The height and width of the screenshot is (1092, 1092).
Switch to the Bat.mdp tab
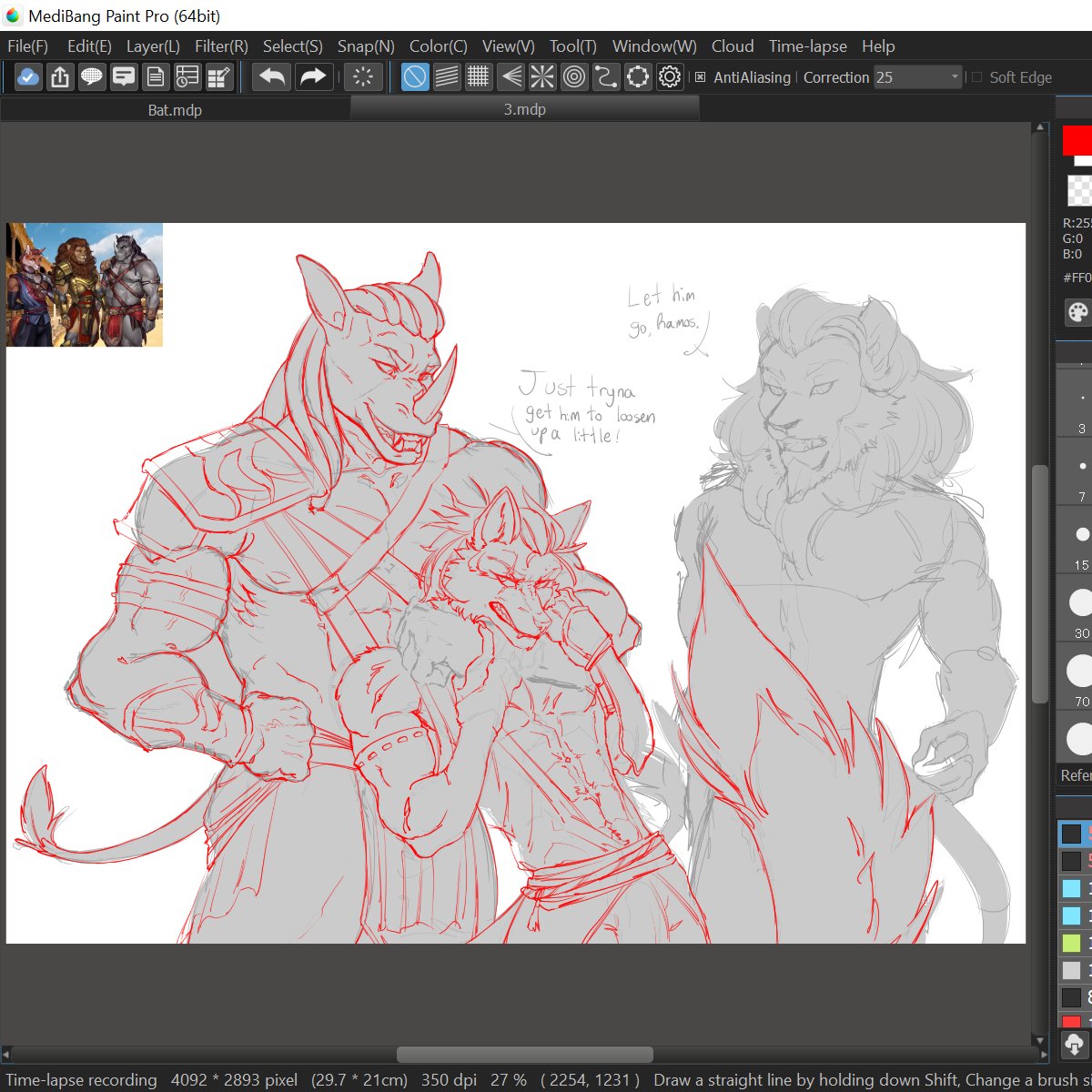tap(176, 108)
